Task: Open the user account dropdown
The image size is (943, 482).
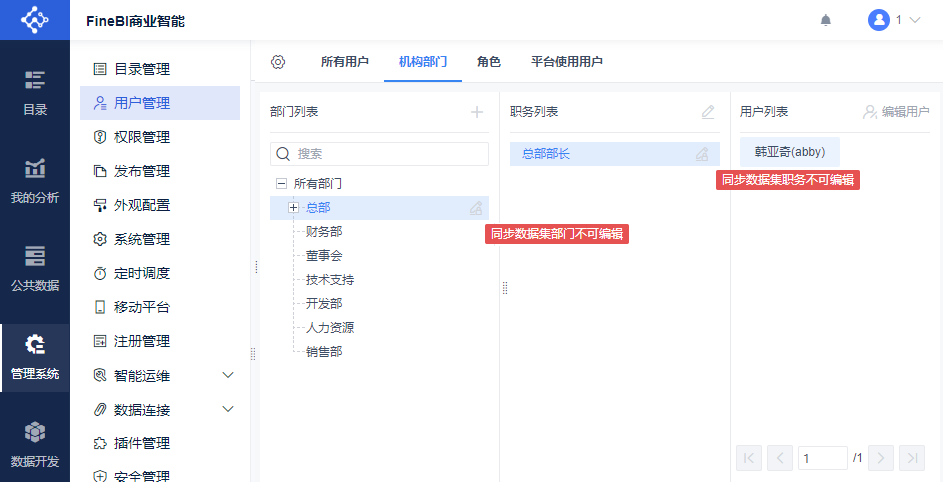Action: pos(895,20)
